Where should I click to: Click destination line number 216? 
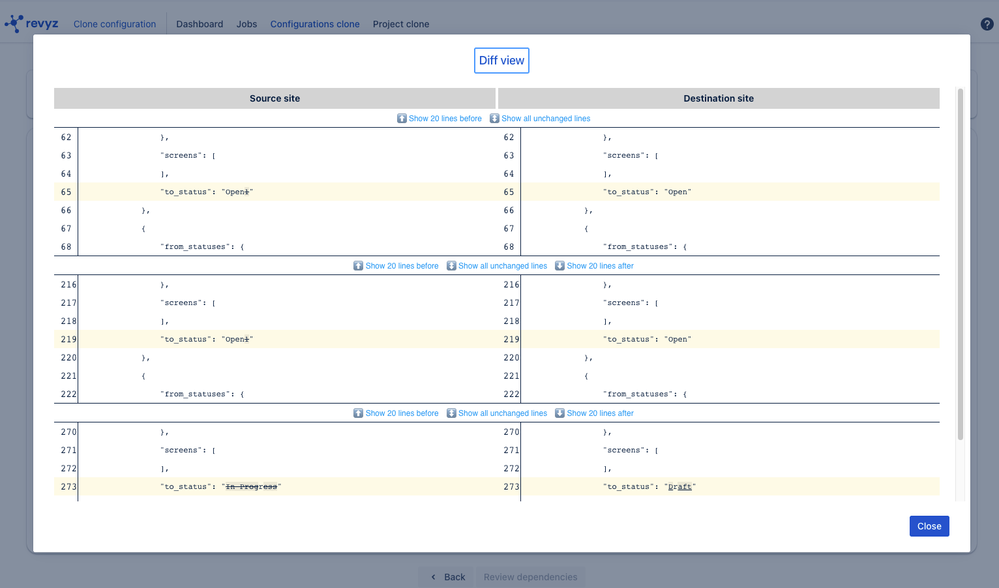coord(512,284)
